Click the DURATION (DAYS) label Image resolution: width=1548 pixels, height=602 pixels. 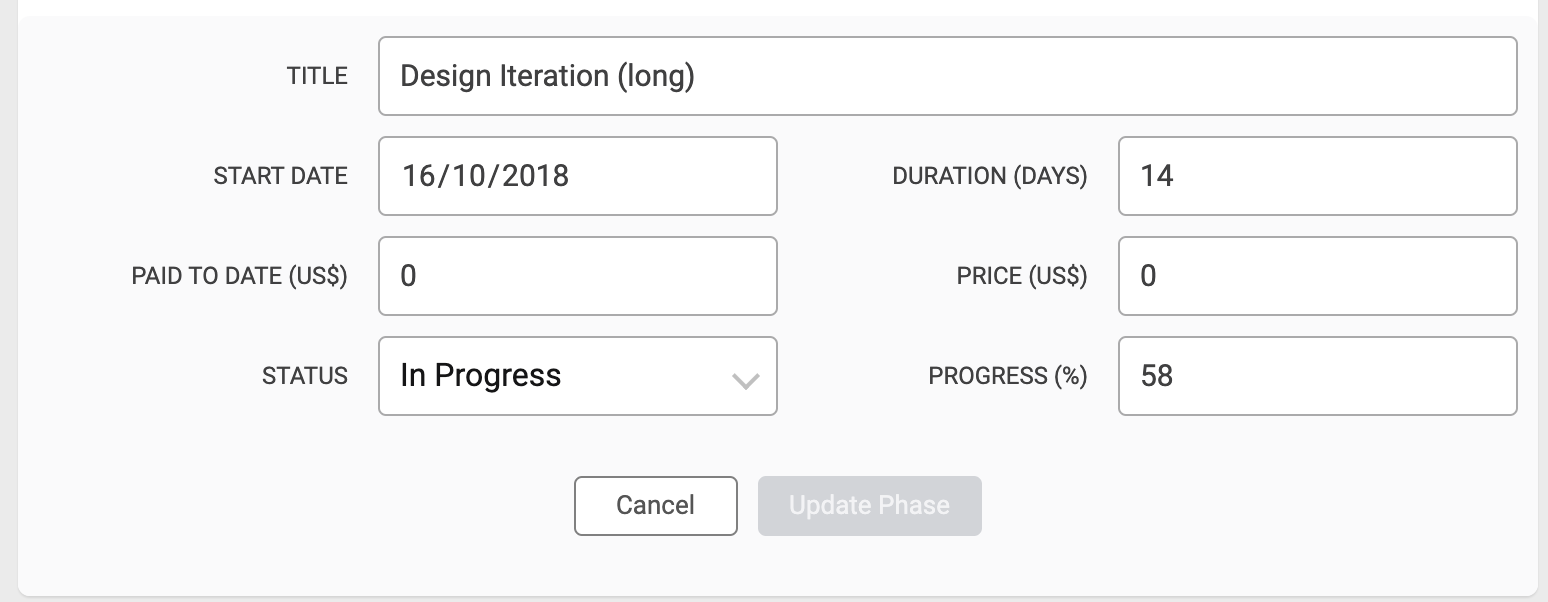point(989,176)
